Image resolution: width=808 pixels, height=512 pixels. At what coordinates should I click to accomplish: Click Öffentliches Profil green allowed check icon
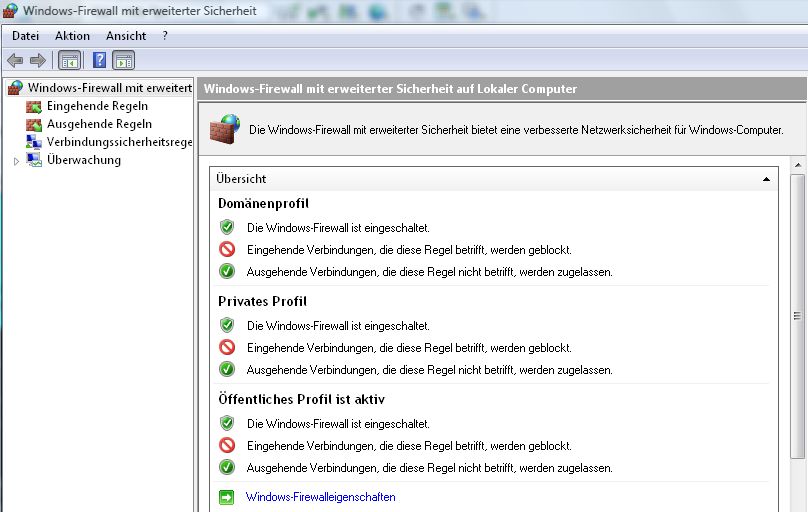click(x=227, y=467)
